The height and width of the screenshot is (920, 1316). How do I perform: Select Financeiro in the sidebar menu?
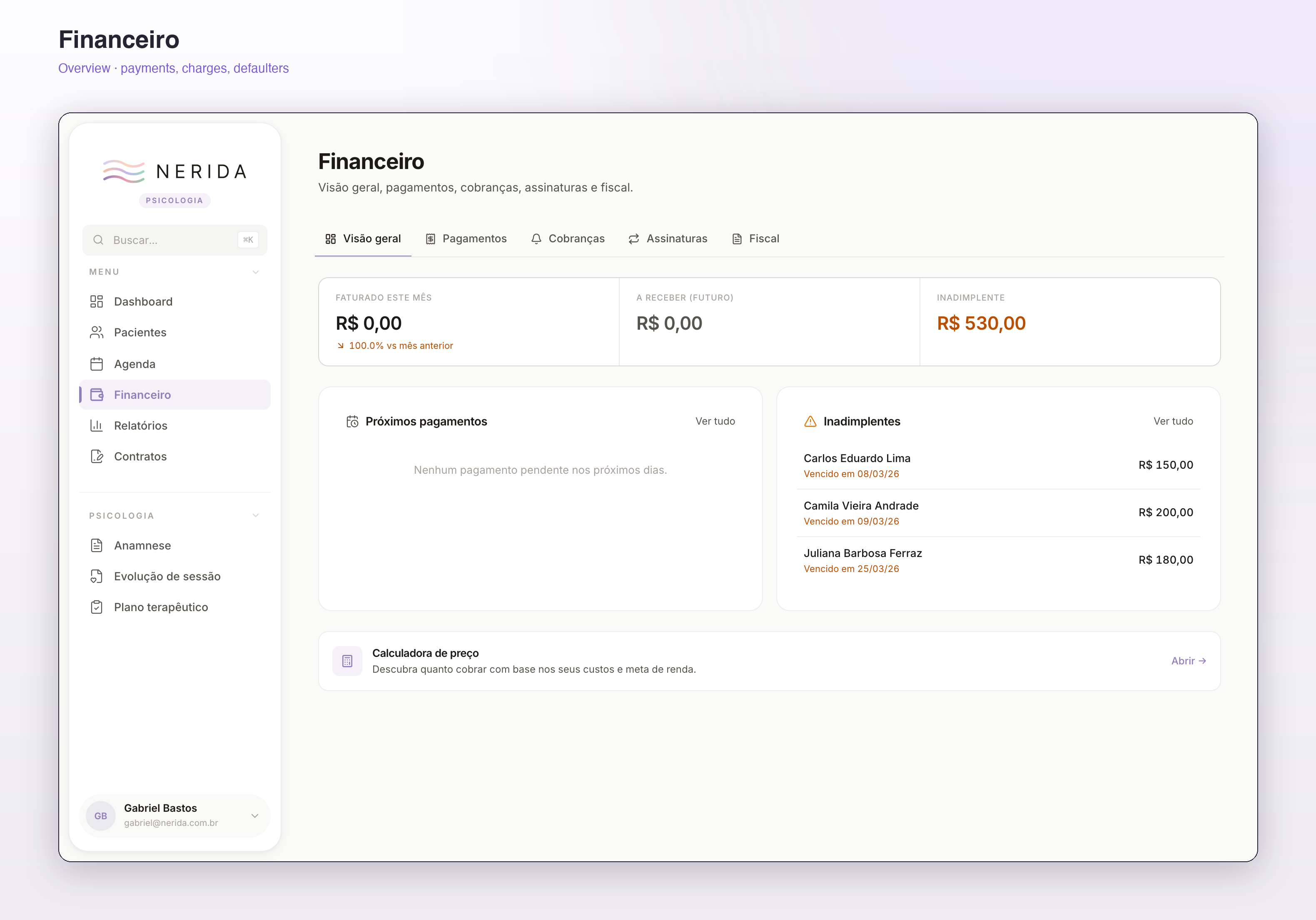click(175, 395)
